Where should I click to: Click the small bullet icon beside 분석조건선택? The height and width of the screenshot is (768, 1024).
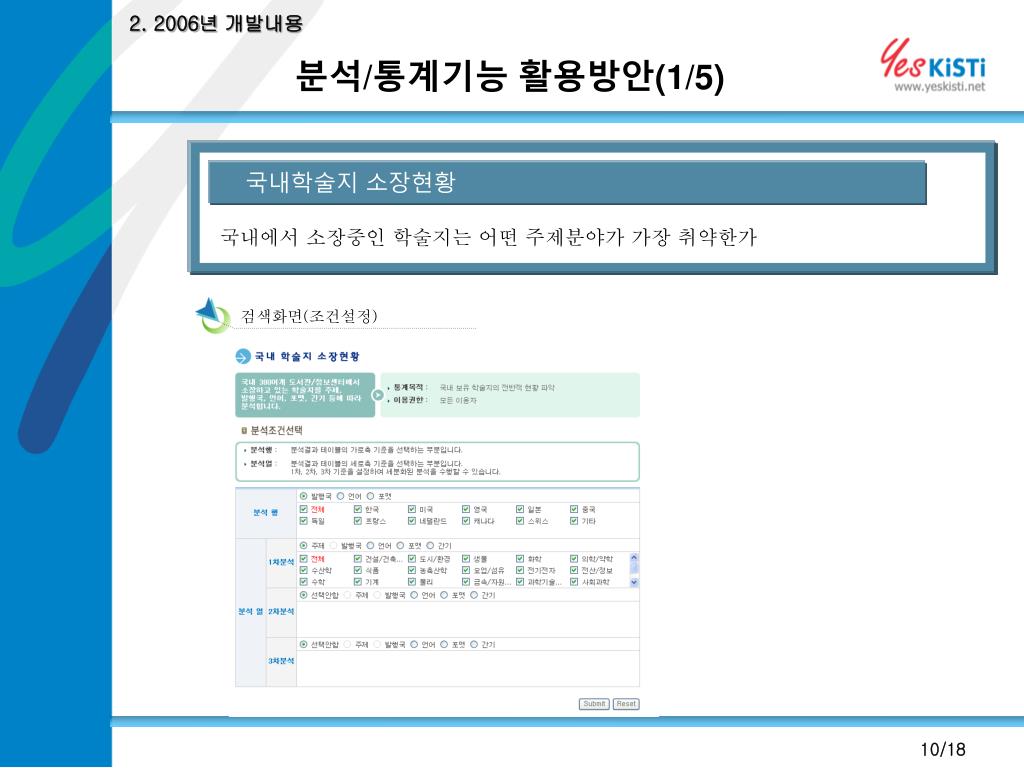(244, 430)
